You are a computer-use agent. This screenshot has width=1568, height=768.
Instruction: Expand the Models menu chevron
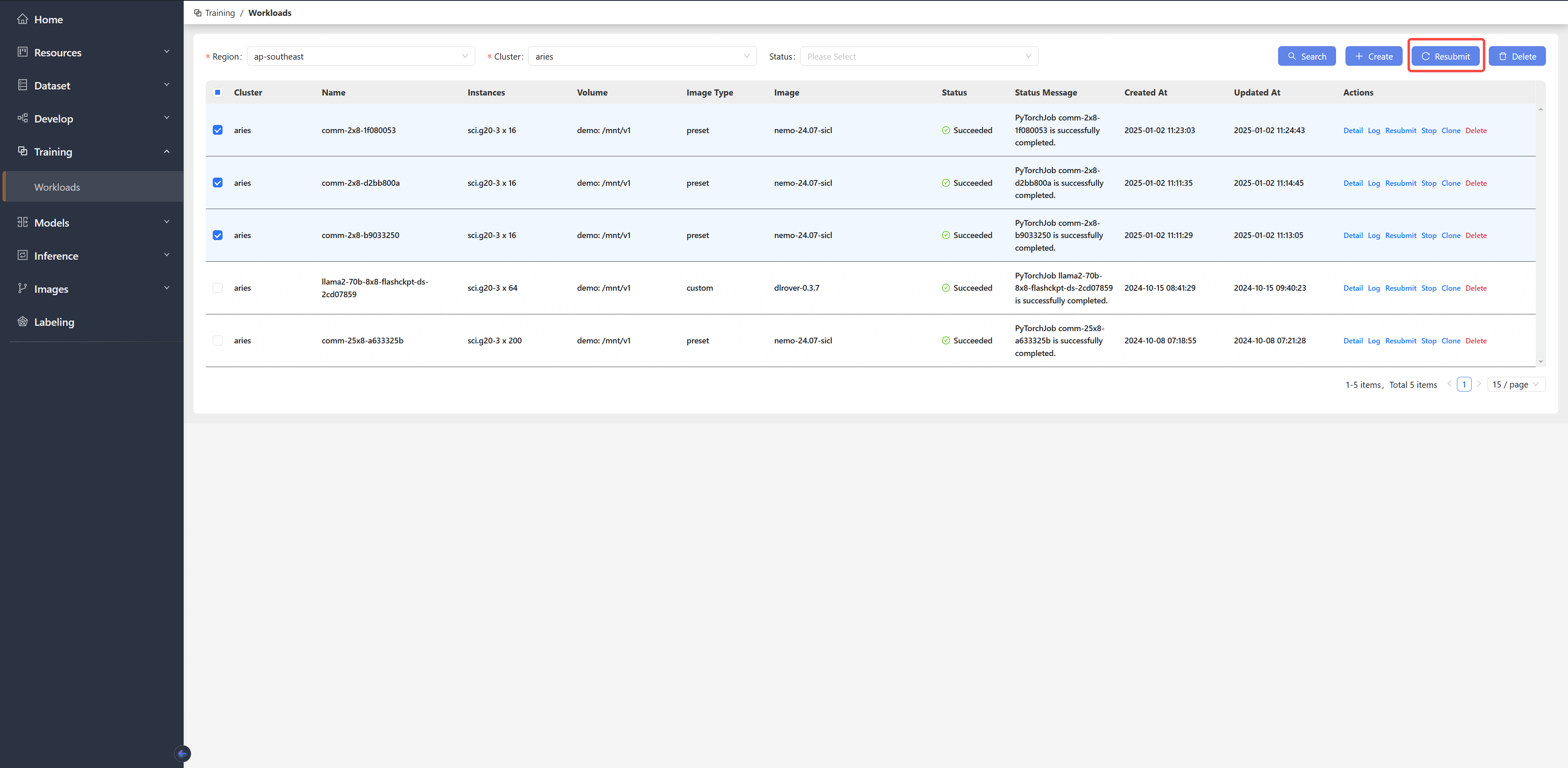point(167,222)
